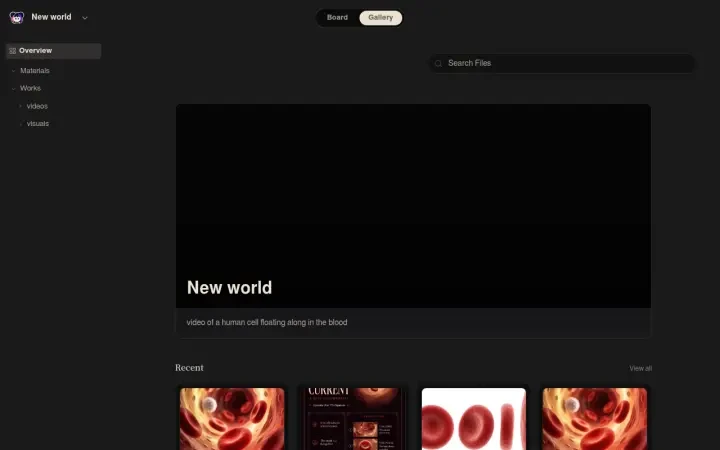Open the last blood vessel thumbnail in Recent
The height and width of the screenshot is (450, 720).
595,419
